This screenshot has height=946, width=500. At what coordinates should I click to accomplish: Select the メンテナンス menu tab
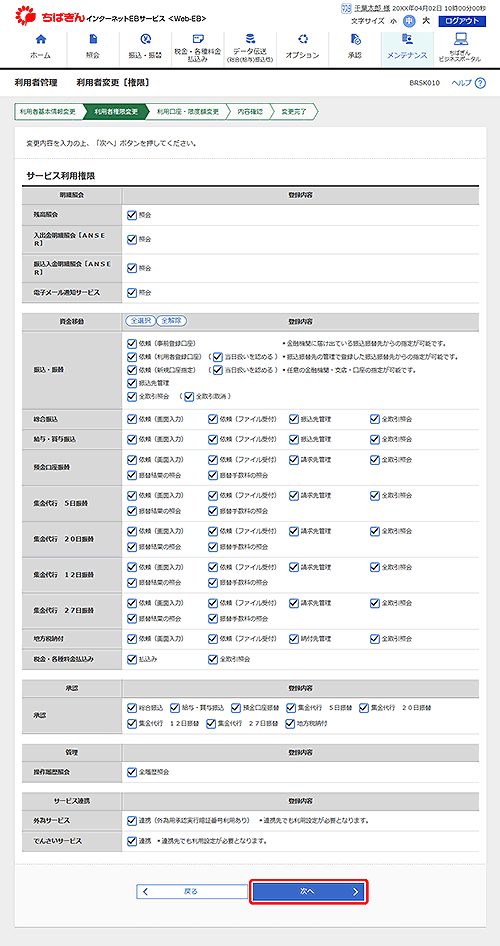[407, 48]
